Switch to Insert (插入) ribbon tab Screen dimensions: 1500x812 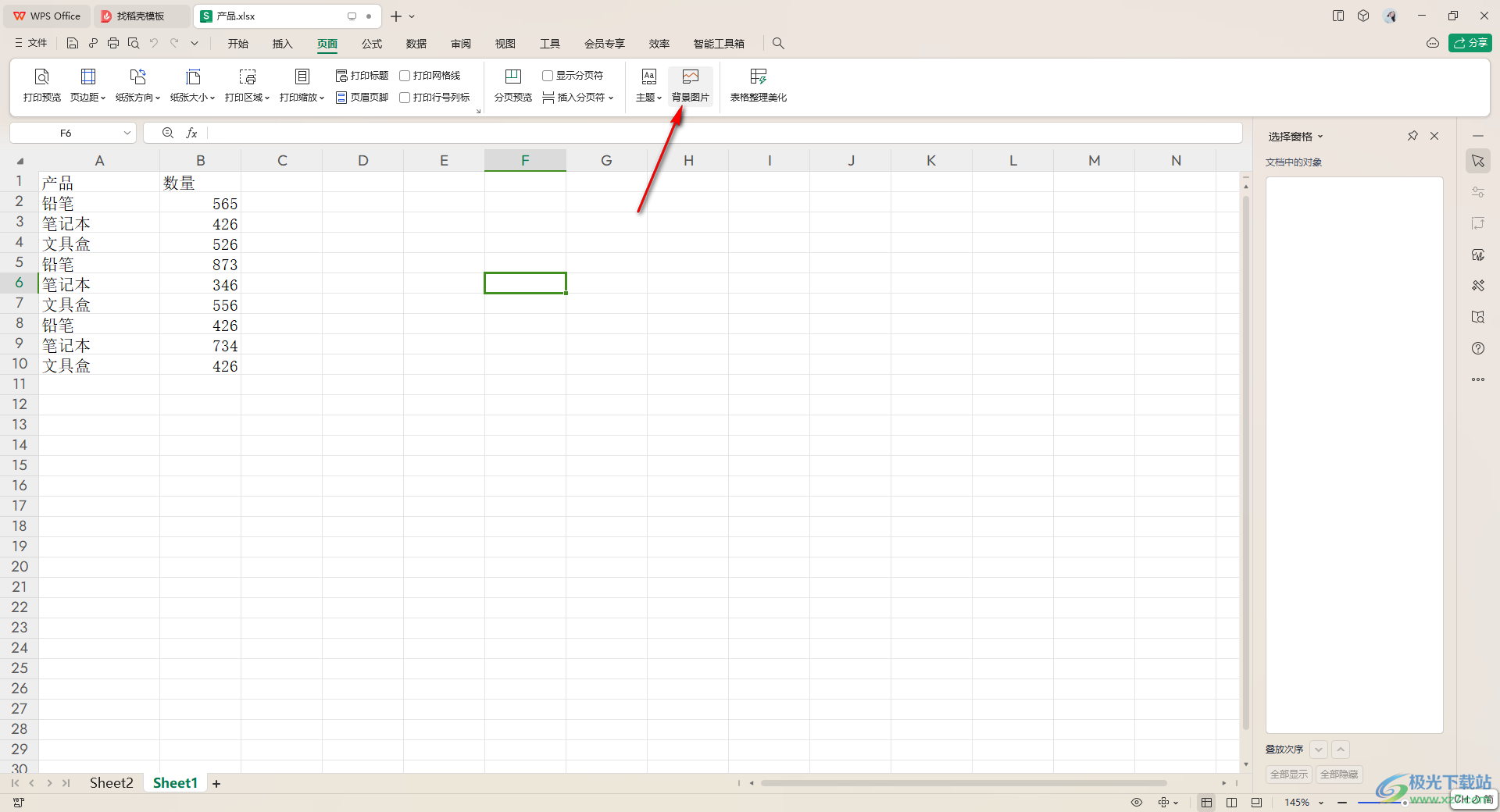(282, 44)
